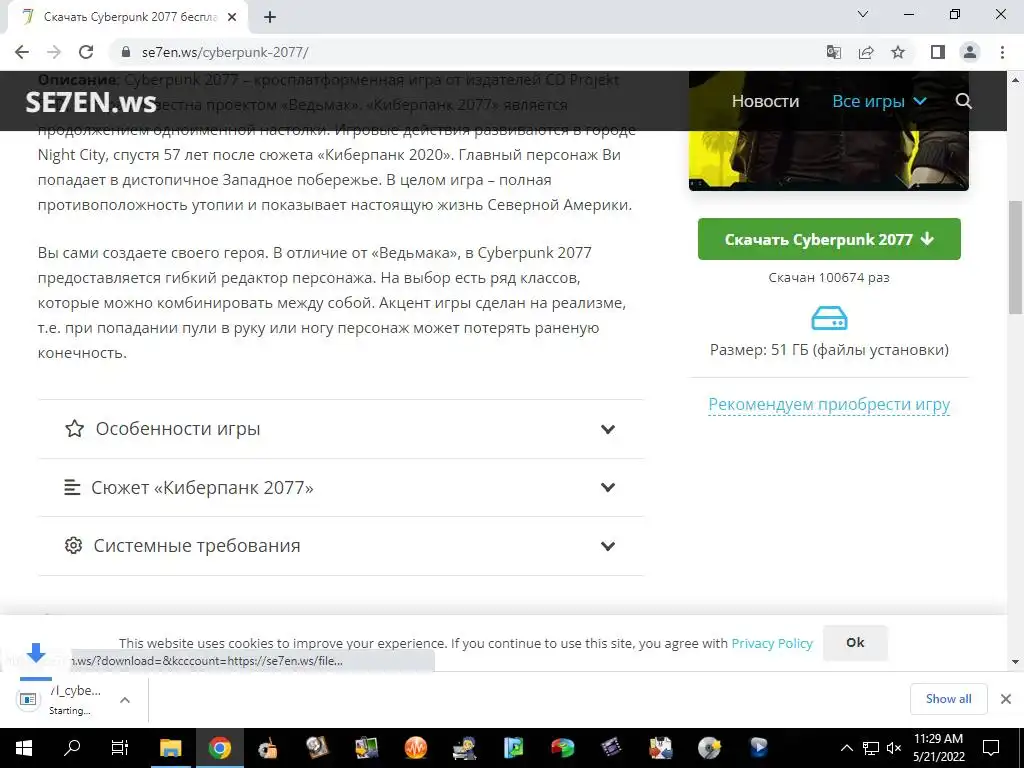
Task: Open File Explorer from taskbar
Action: click(170, 748)
